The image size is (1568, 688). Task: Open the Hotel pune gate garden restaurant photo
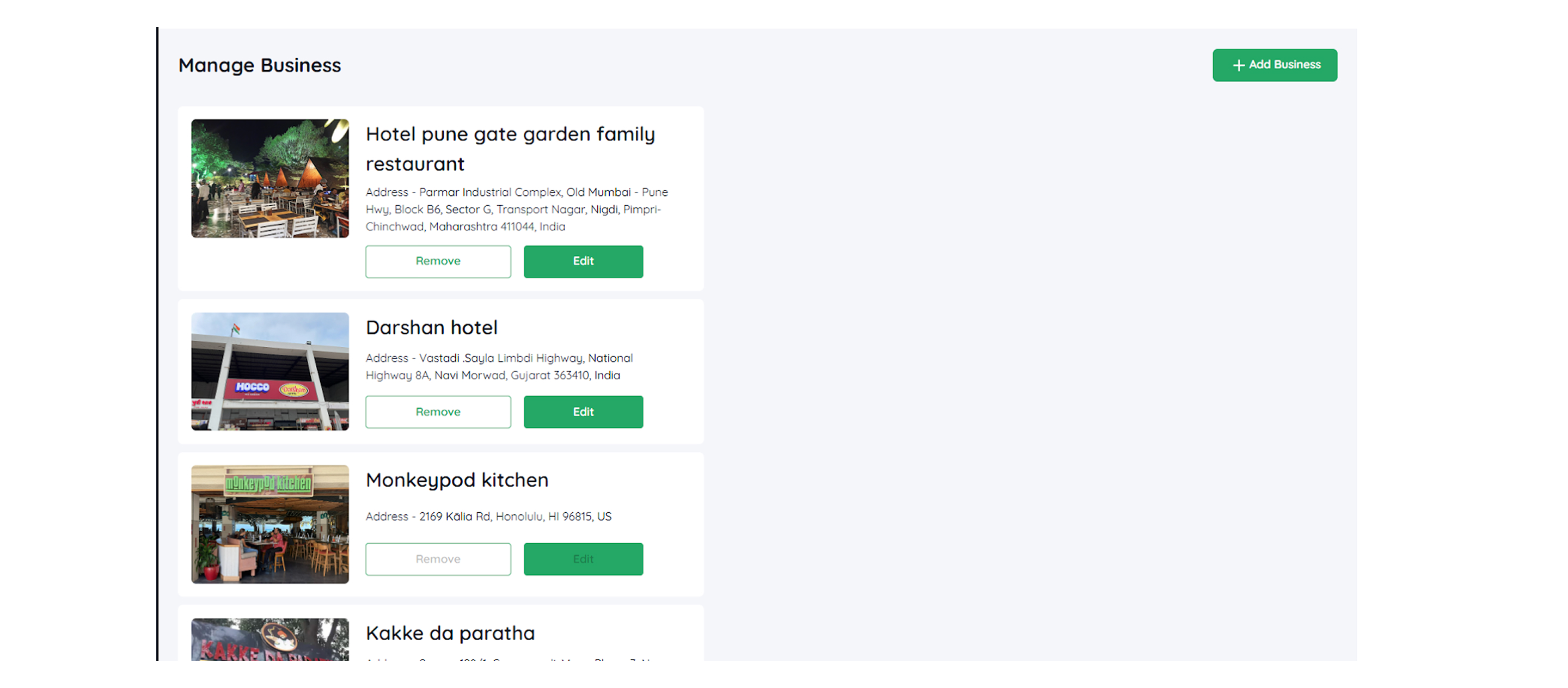tap(269, 178)
